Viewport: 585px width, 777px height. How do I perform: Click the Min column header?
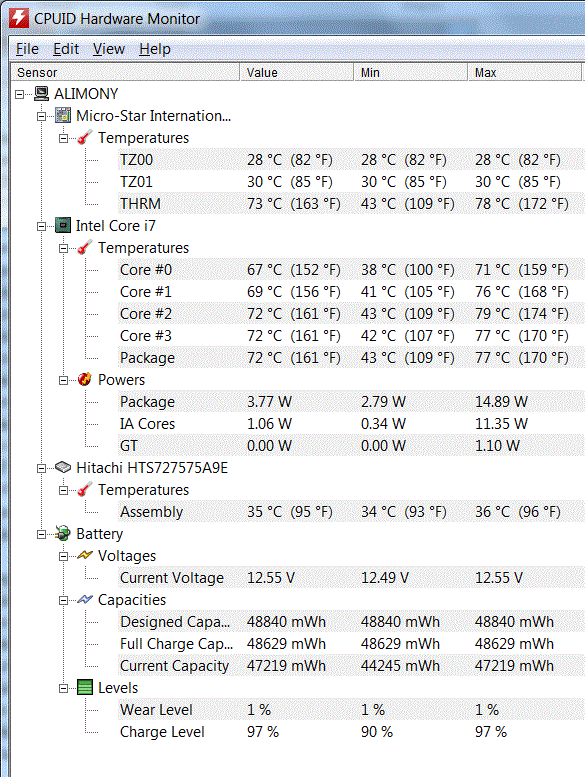click(411, 72)
